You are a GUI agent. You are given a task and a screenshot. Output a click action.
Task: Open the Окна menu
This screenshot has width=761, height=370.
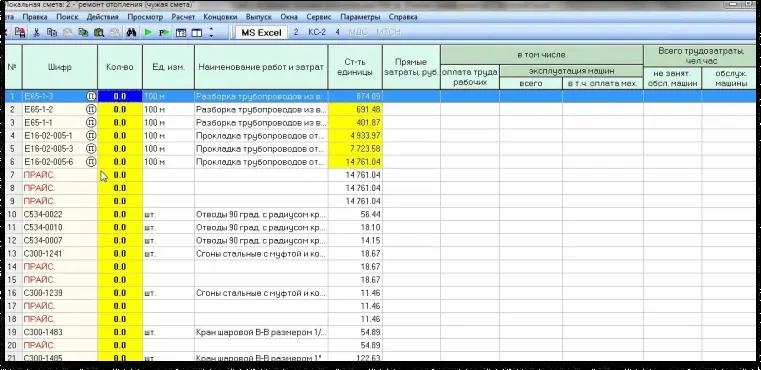(289, 17)
